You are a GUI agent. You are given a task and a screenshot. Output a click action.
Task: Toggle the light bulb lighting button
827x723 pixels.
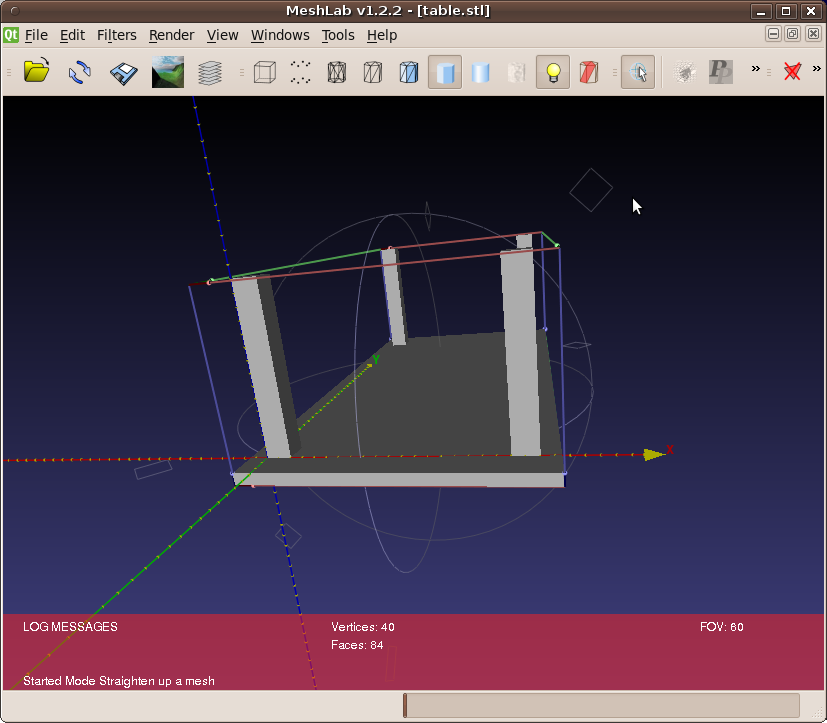pos(552,72)
